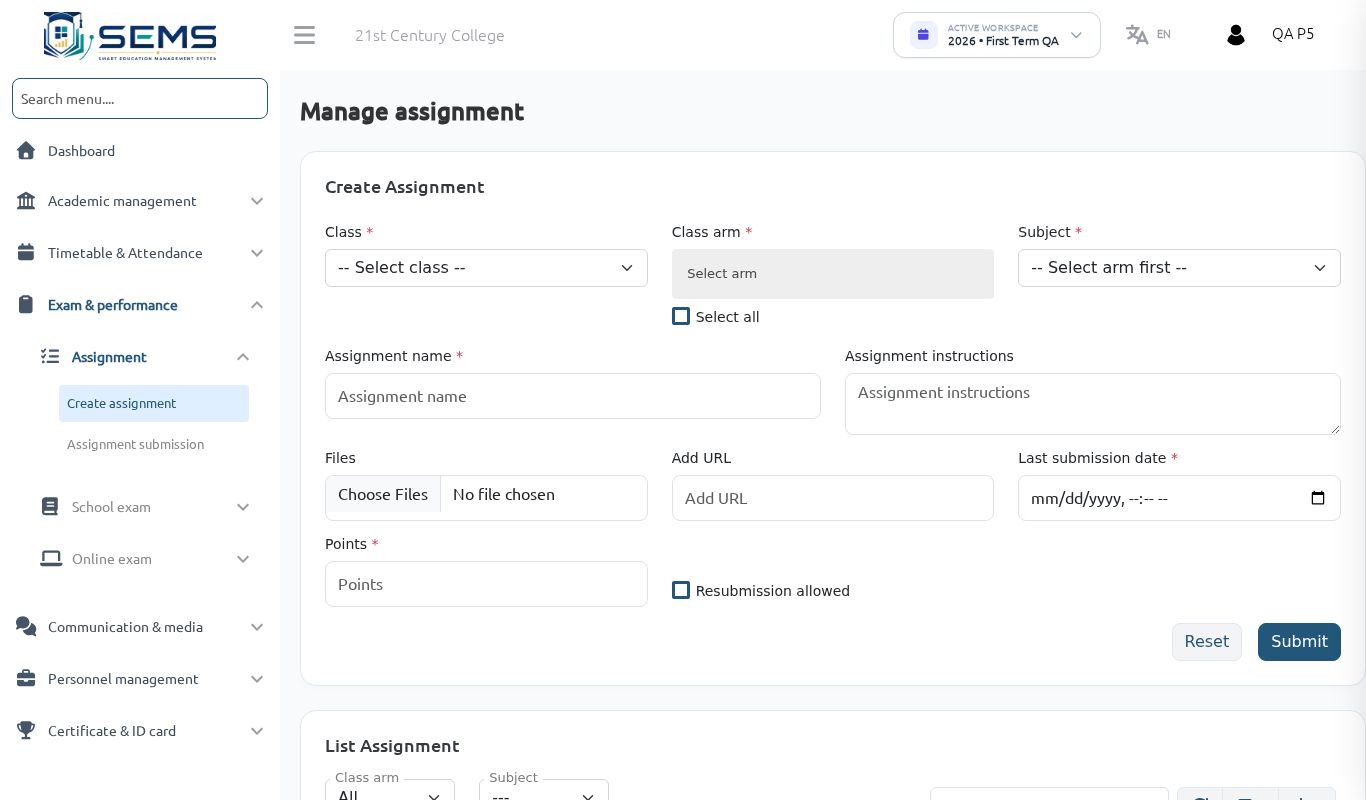Expand Communication & media chevron

(257, 627)
